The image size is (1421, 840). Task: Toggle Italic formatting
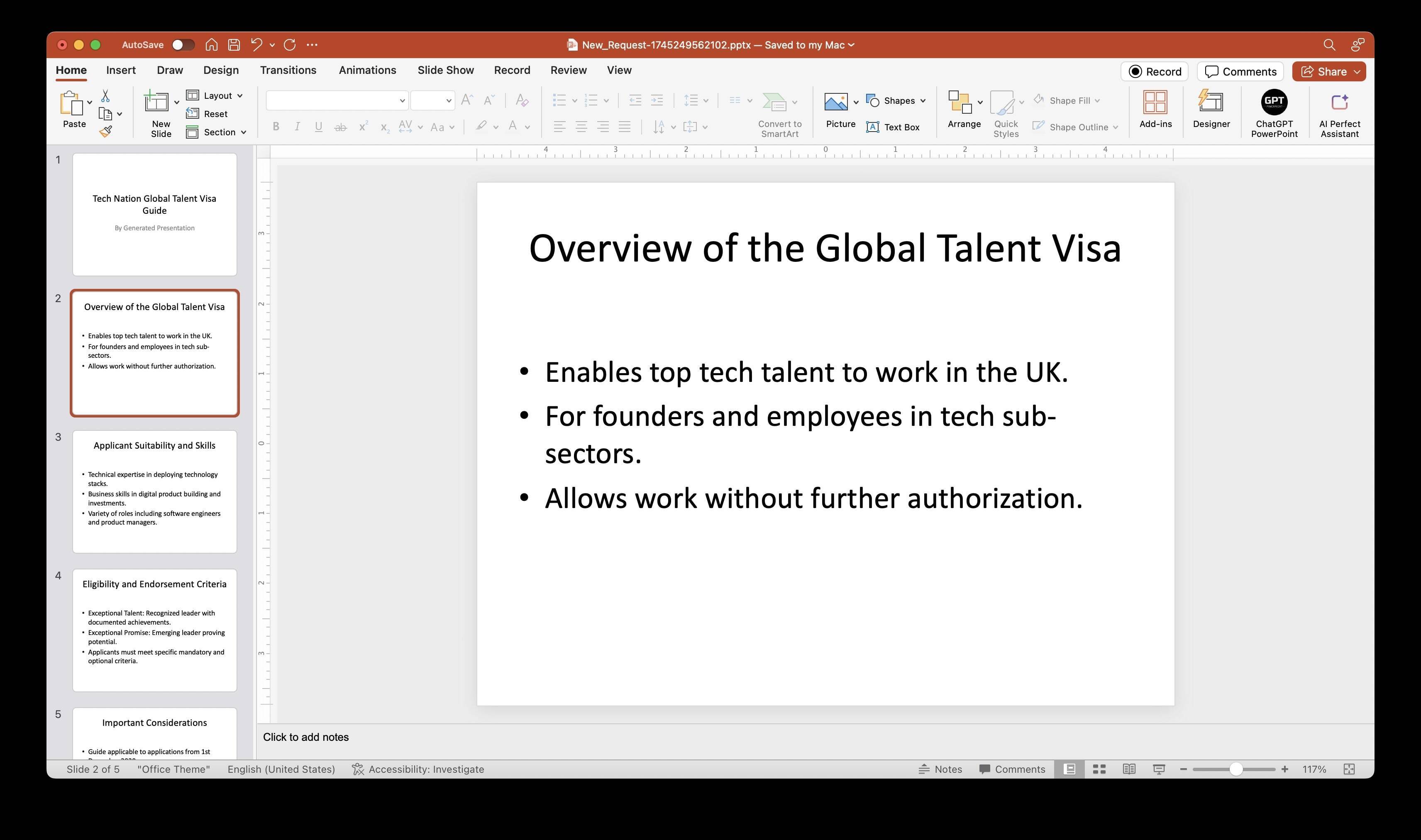(297, 127)
